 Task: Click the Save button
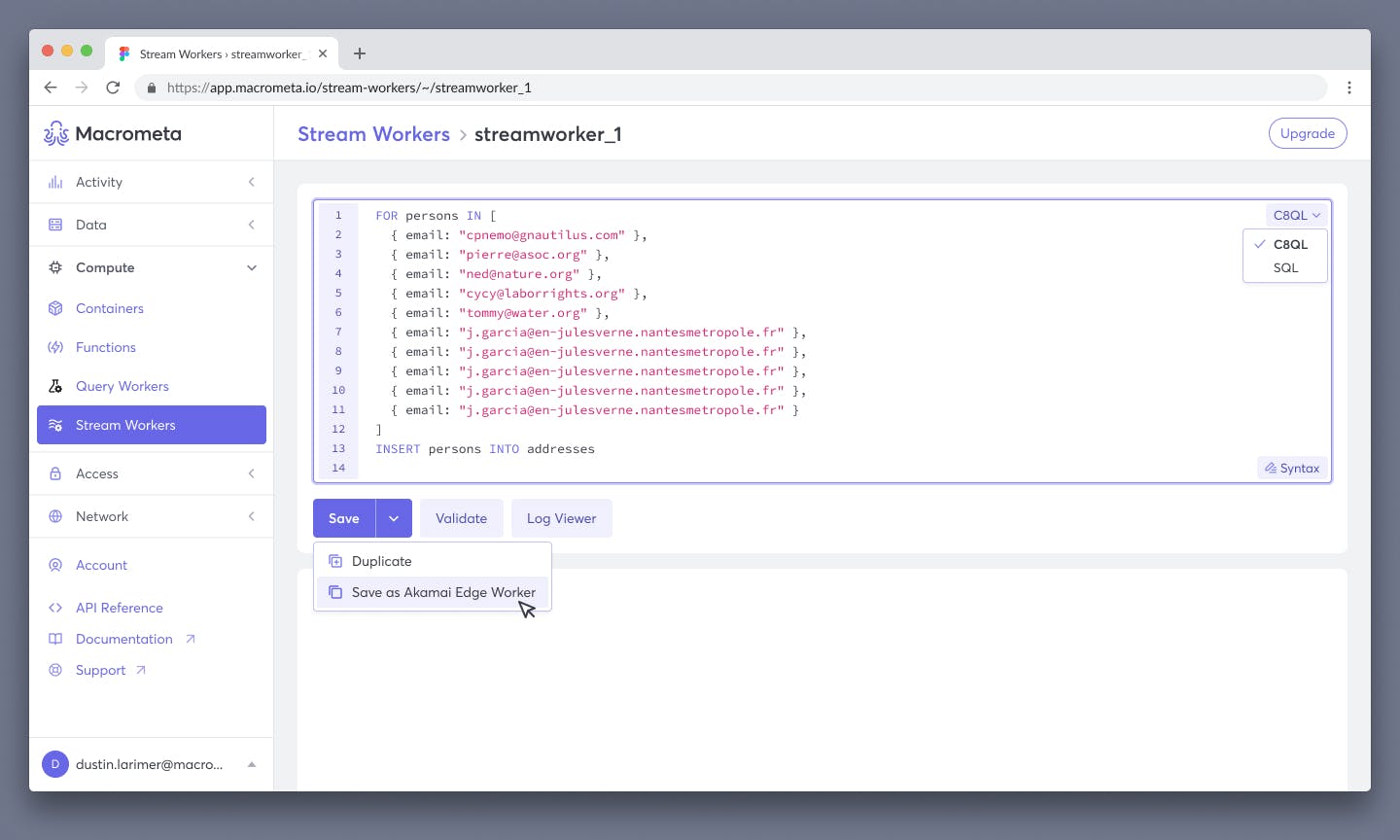click(344, 518)
